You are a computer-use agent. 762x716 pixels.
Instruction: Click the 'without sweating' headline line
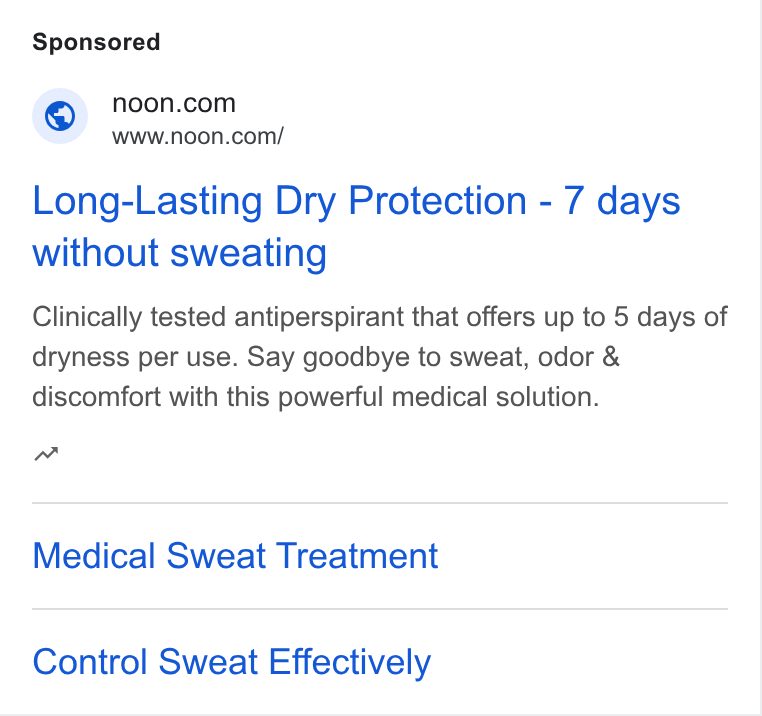tap(179, 253)
